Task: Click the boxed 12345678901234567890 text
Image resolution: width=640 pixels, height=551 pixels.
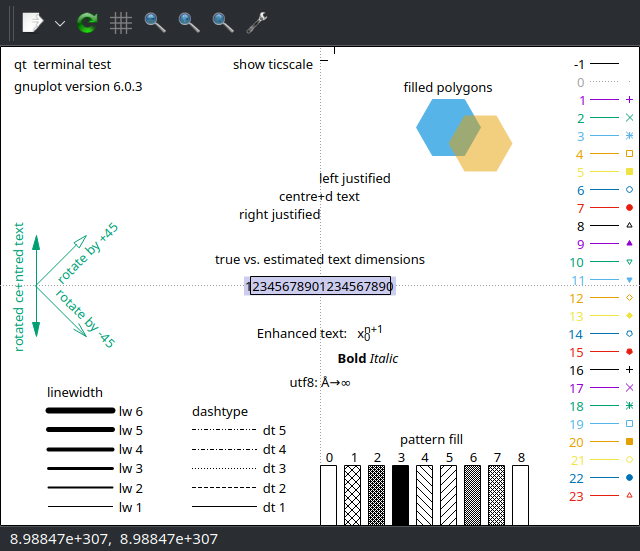Action: [x=320, y=286]
